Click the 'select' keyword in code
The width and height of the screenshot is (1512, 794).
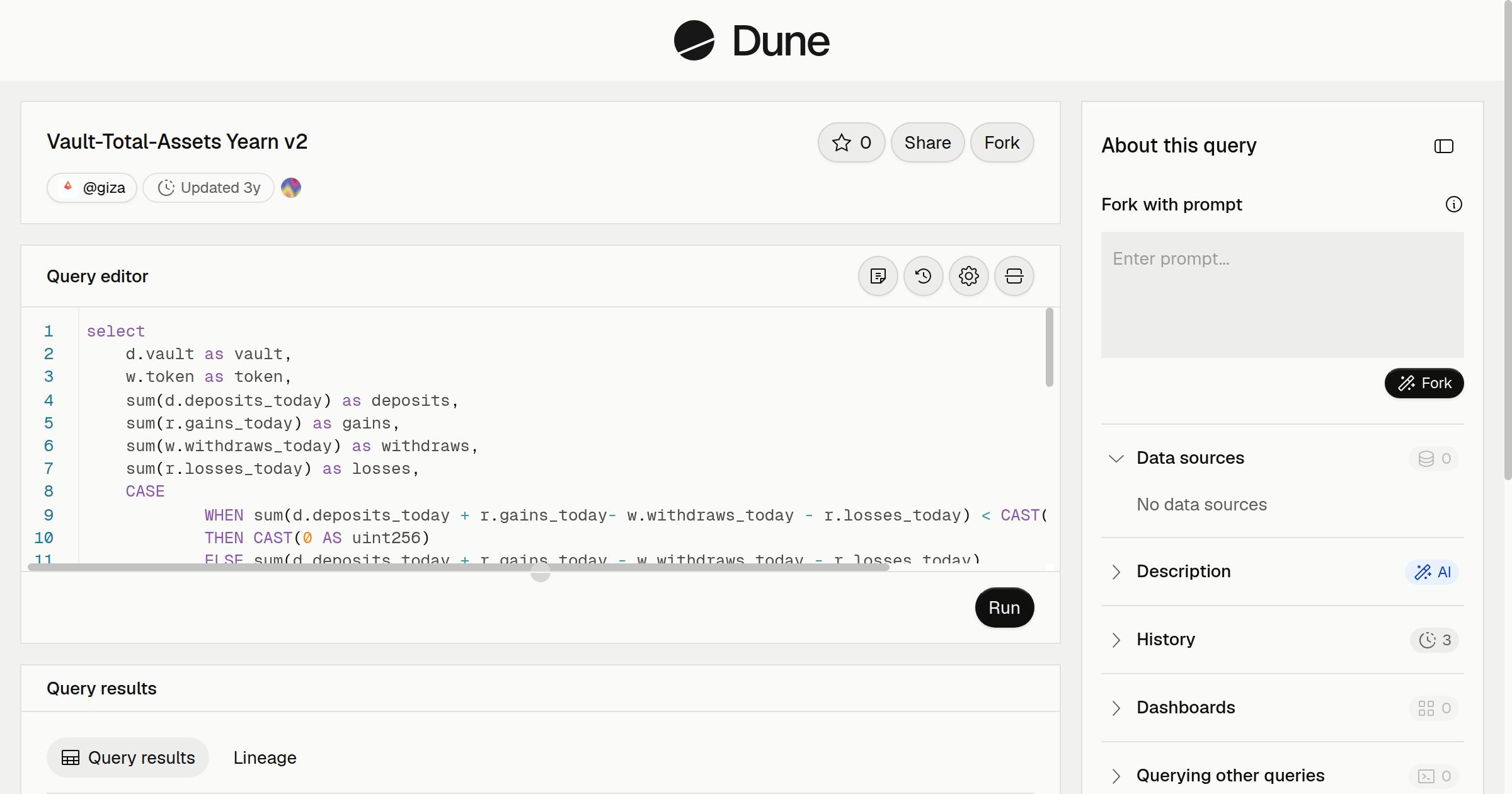pos(116,331)
